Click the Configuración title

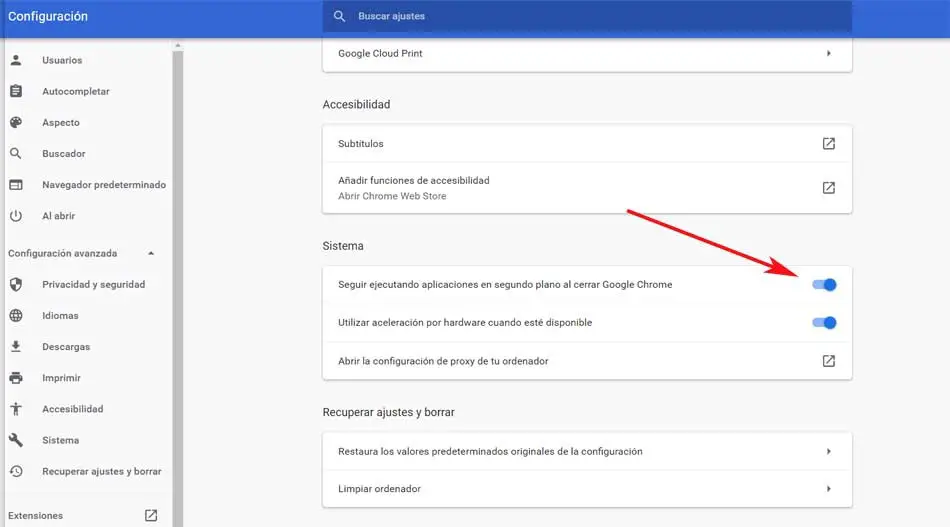click(x=48, y=16)
